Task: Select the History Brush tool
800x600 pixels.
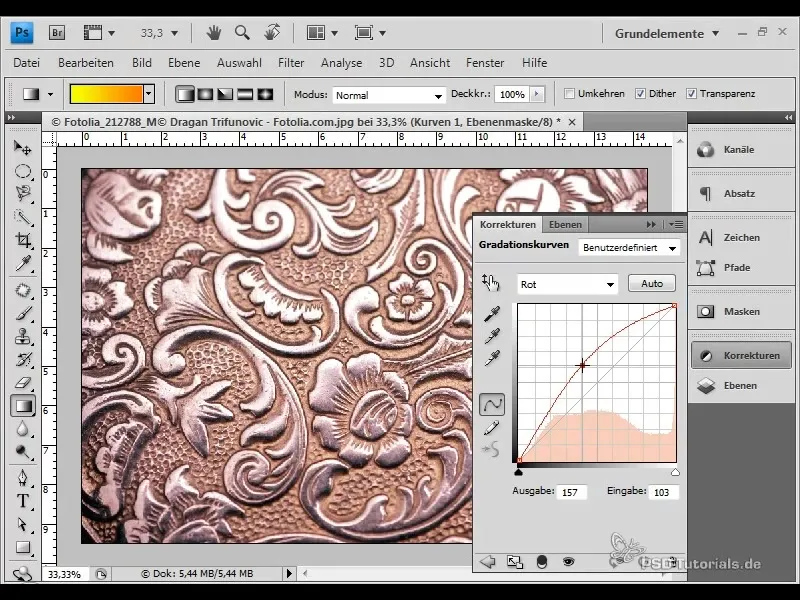Action: 22,360
